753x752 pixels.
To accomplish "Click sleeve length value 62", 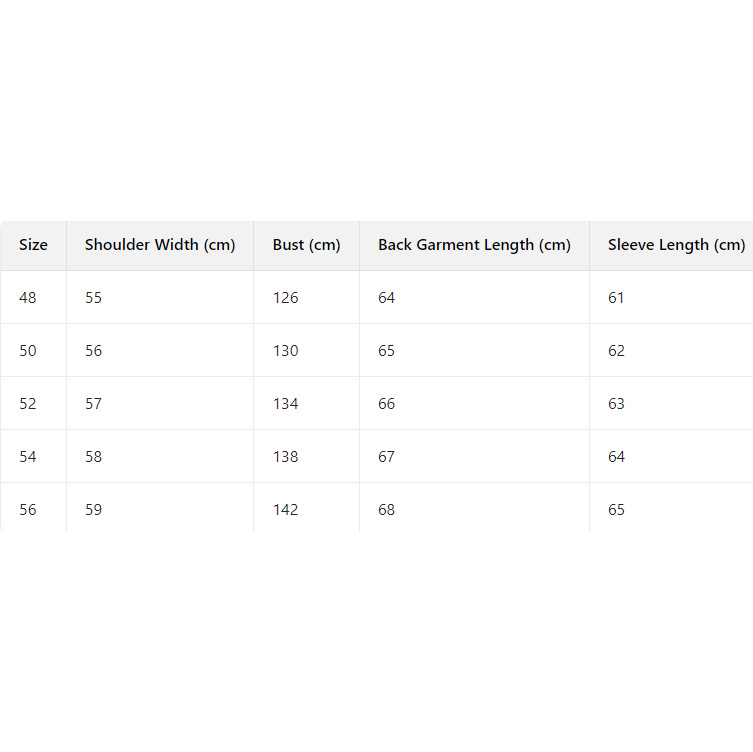I will [616, 351].
